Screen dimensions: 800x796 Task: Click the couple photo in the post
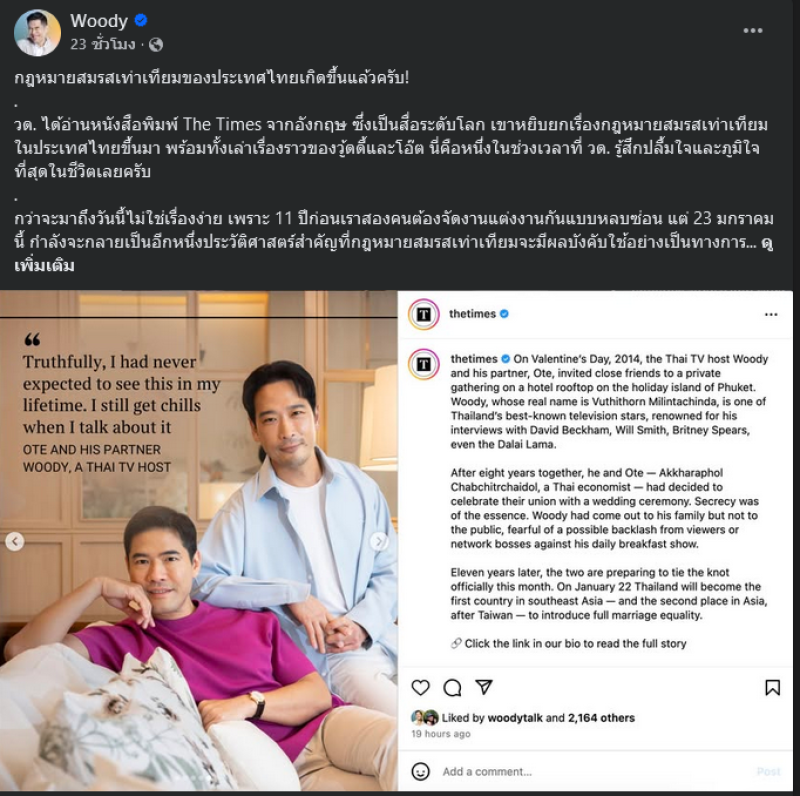(198, 541)
